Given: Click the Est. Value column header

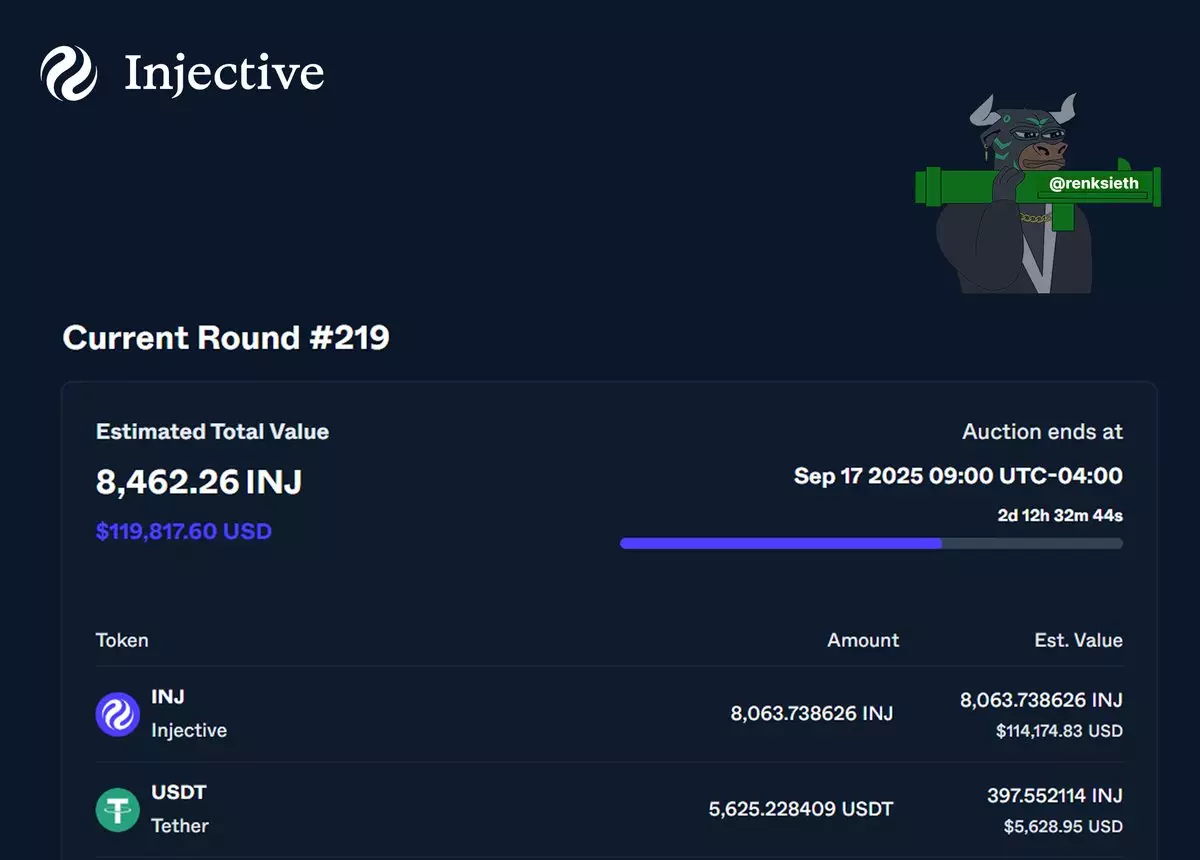Looking at the screenshot, I should coord(1078,640).
